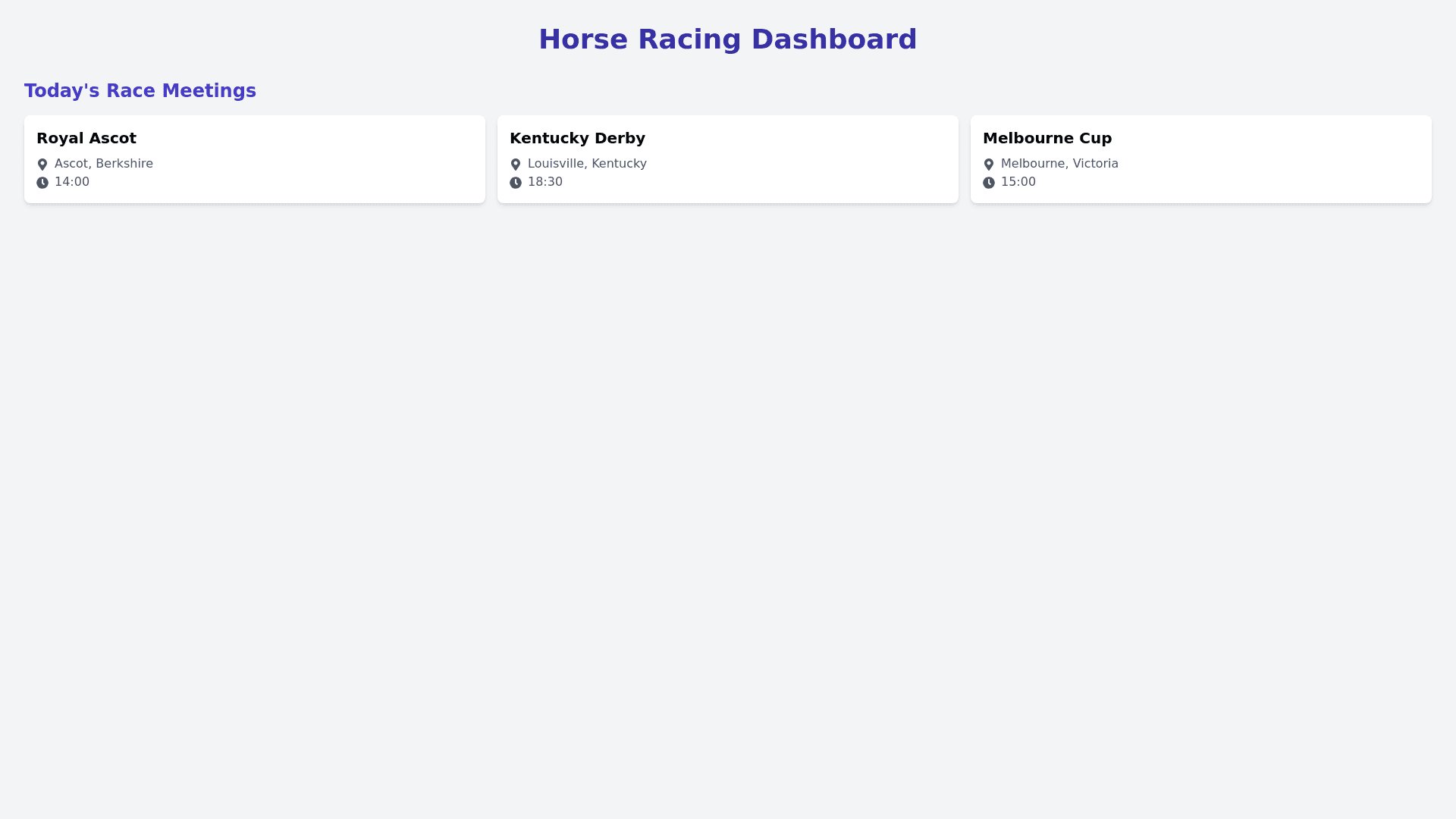Click the location pin icon on Royal Ascot

coord(42,165)
